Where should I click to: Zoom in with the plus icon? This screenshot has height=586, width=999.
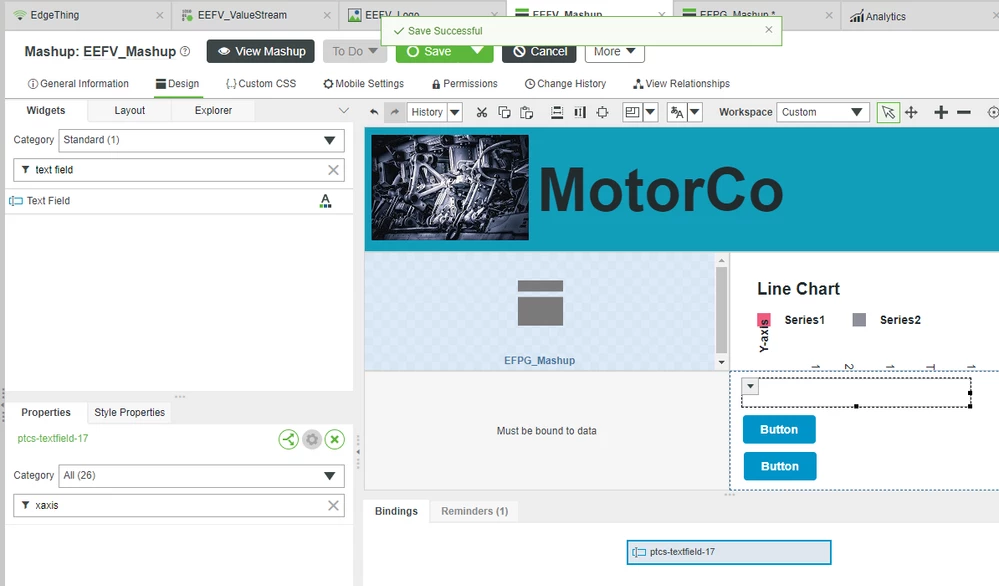click(x=940, y=113)
